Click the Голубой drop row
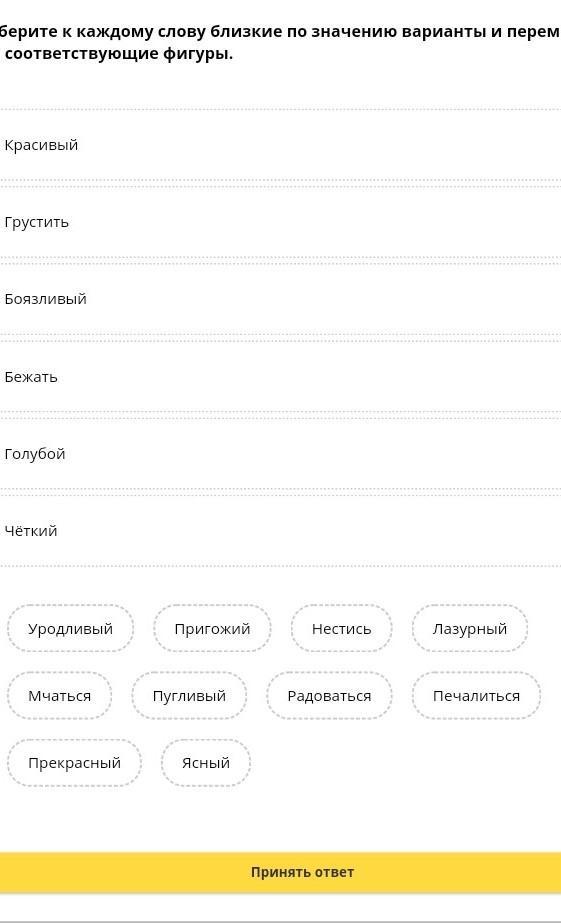Screen dimensions: 561x923 tap(280, 454)
